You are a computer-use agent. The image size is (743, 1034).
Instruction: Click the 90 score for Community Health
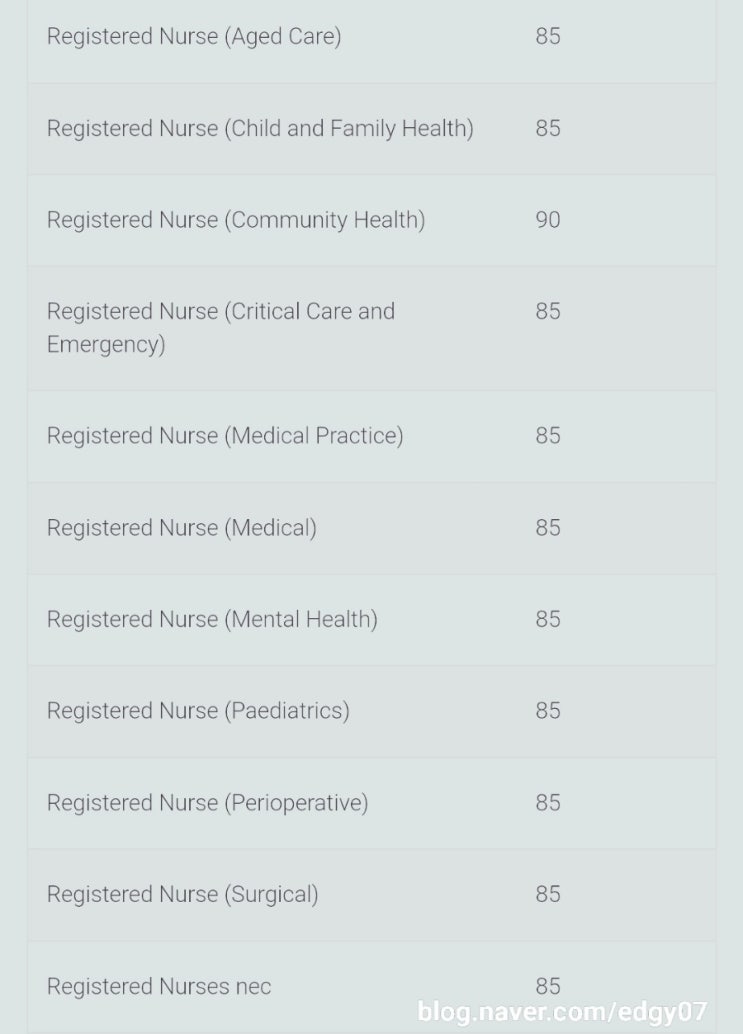click(548, 220)
